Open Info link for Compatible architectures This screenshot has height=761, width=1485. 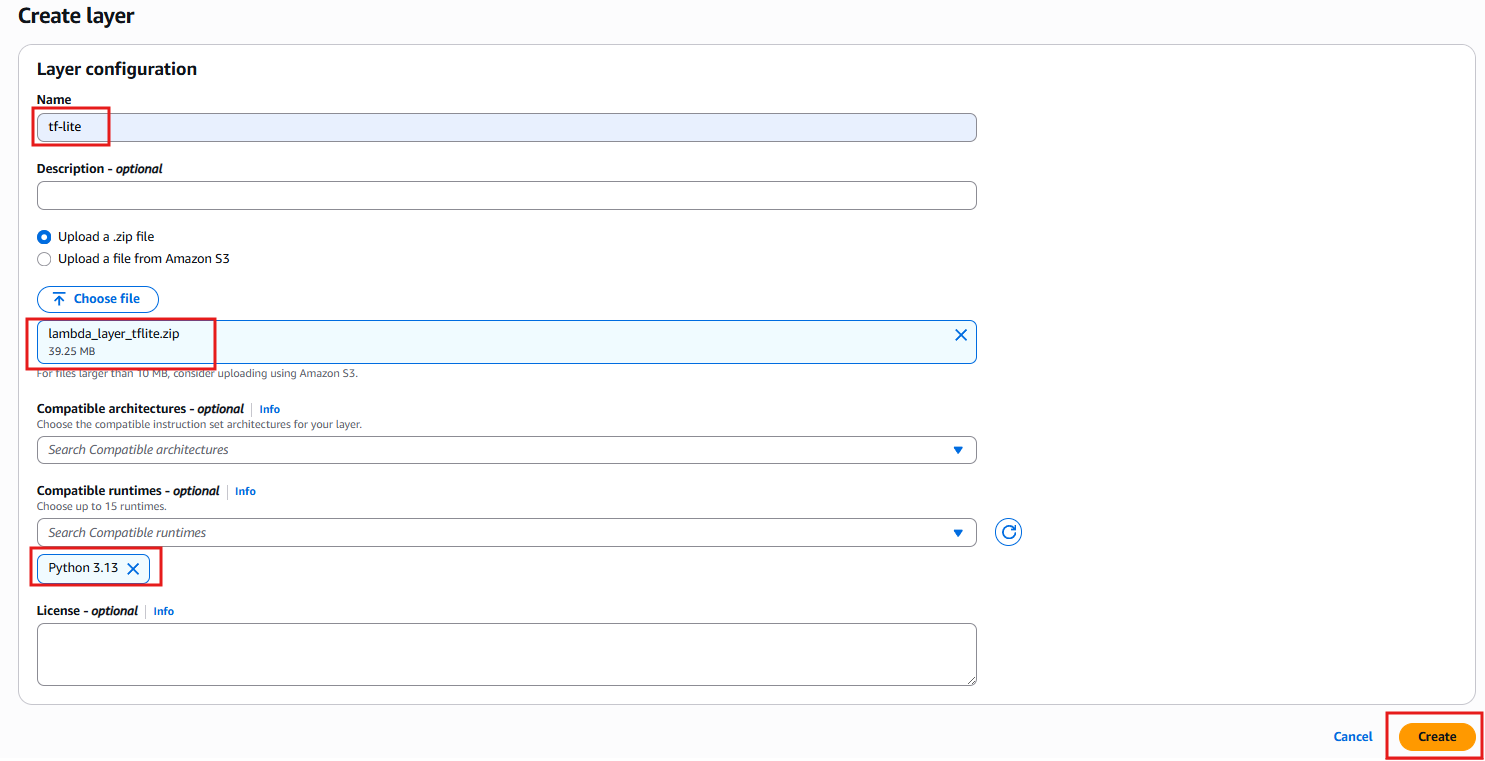coord(270,409)
